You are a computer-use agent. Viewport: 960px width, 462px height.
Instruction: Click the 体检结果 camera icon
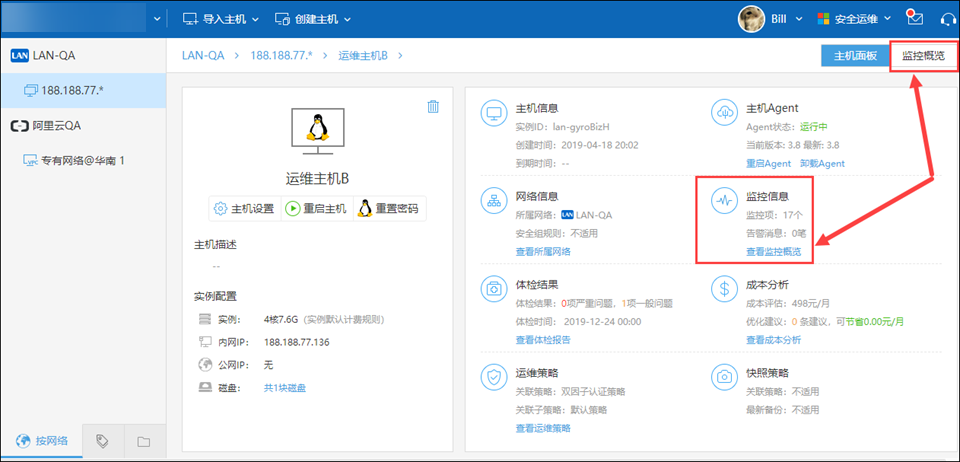tap(493, 289)
